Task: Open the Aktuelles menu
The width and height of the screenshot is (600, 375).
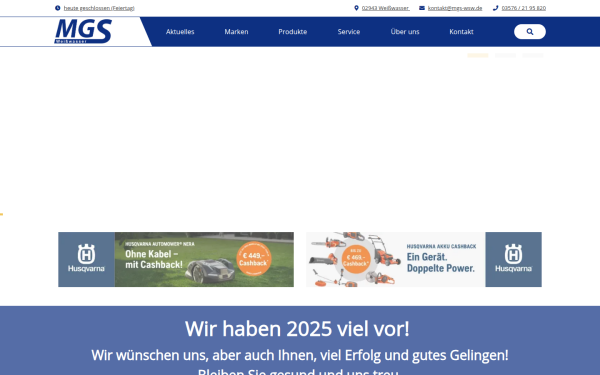Action: 180,32
